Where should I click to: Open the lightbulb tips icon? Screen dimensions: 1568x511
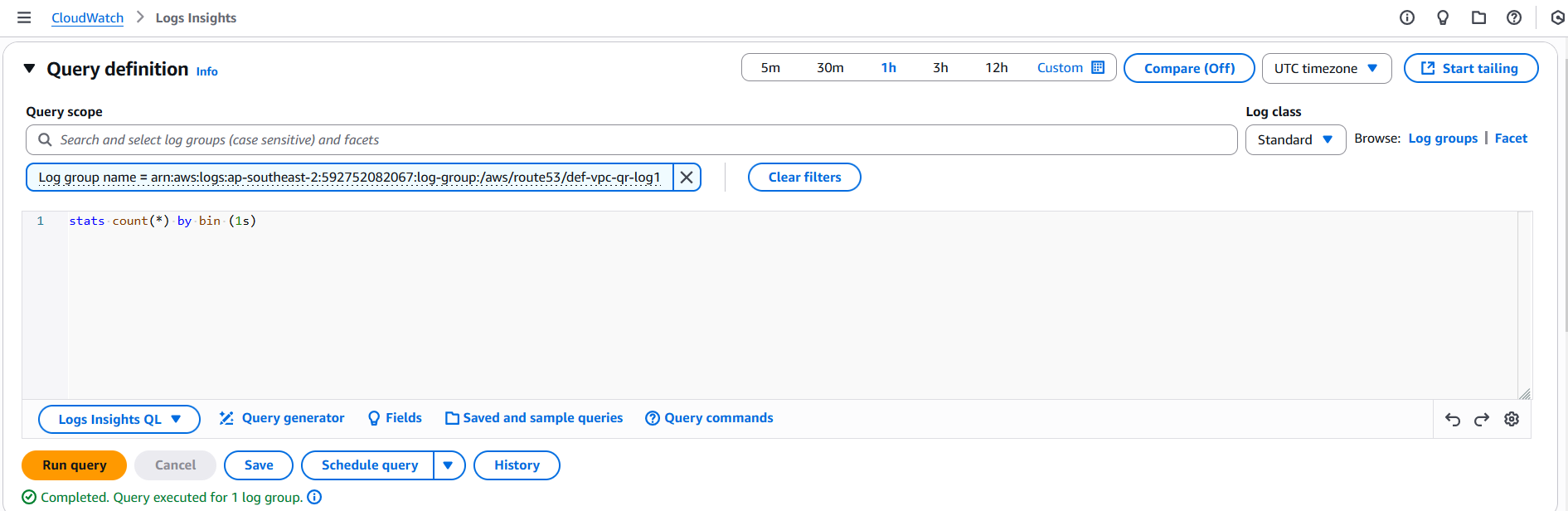coord(1443,17)
